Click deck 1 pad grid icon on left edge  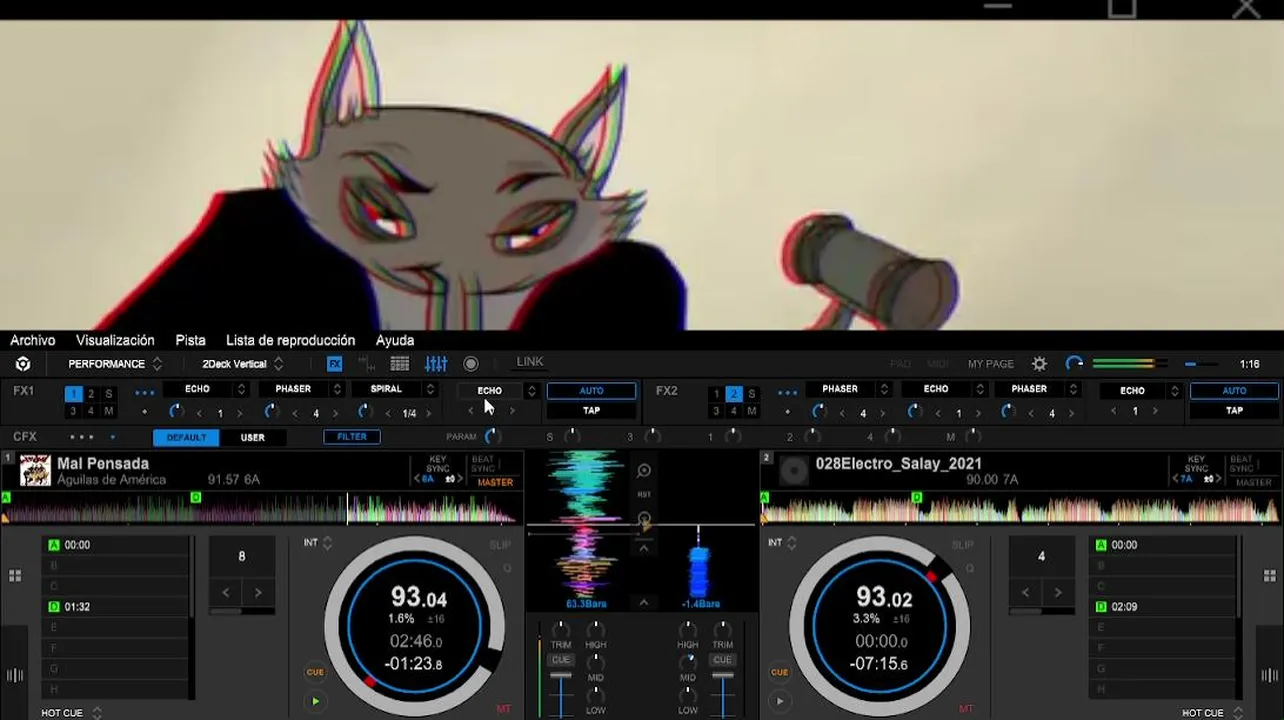(15, 576)
